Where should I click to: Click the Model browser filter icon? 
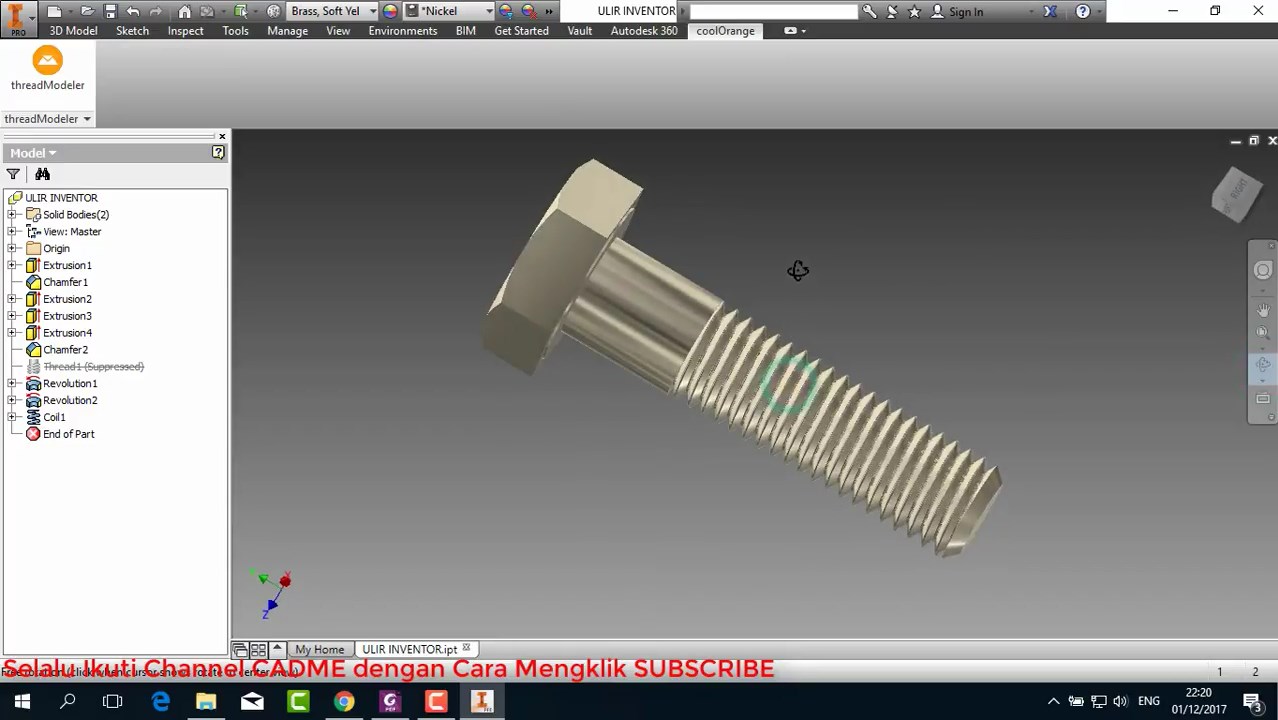coord(13,174)
